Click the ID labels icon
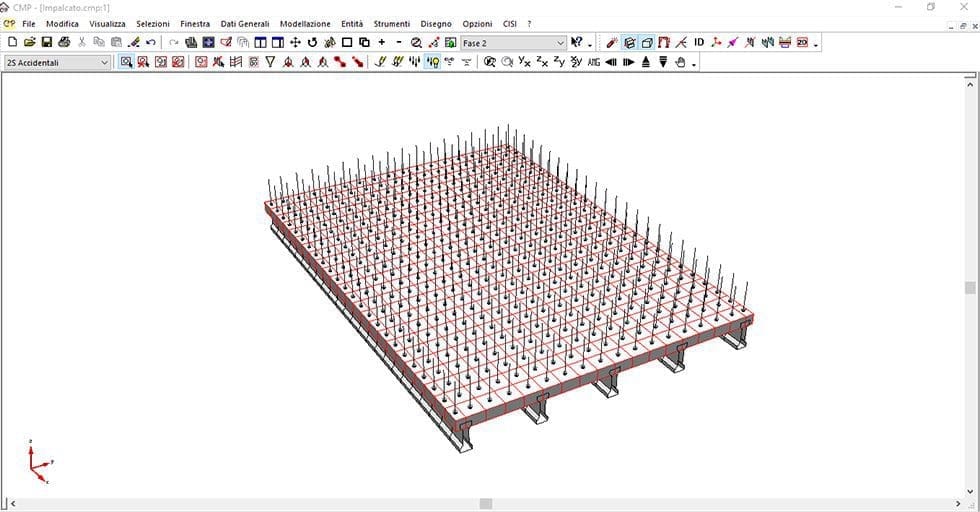The height and width of the screenshot is (512, 980). click(699, 43)
